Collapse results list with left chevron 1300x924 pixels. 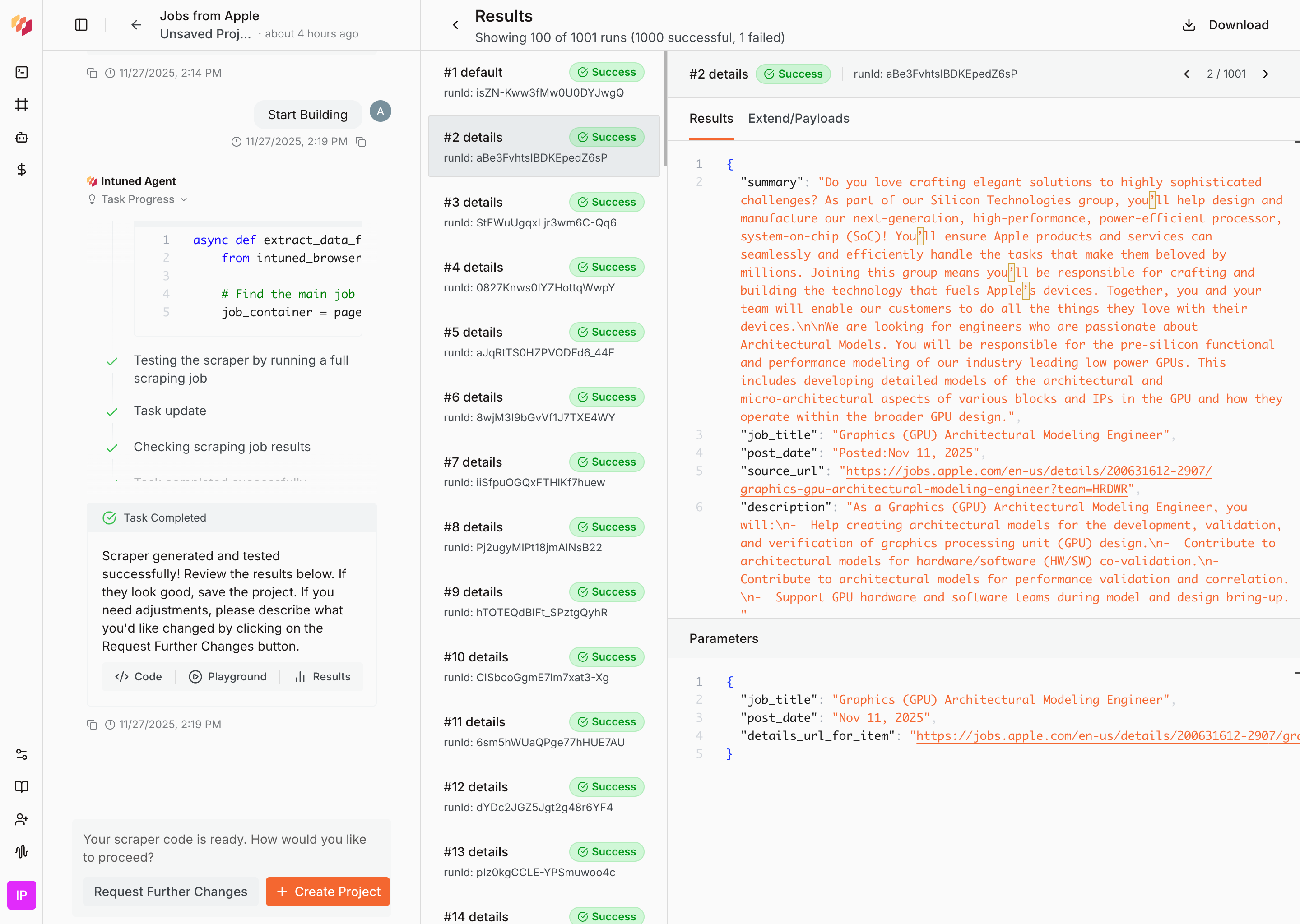coord(455,25)
